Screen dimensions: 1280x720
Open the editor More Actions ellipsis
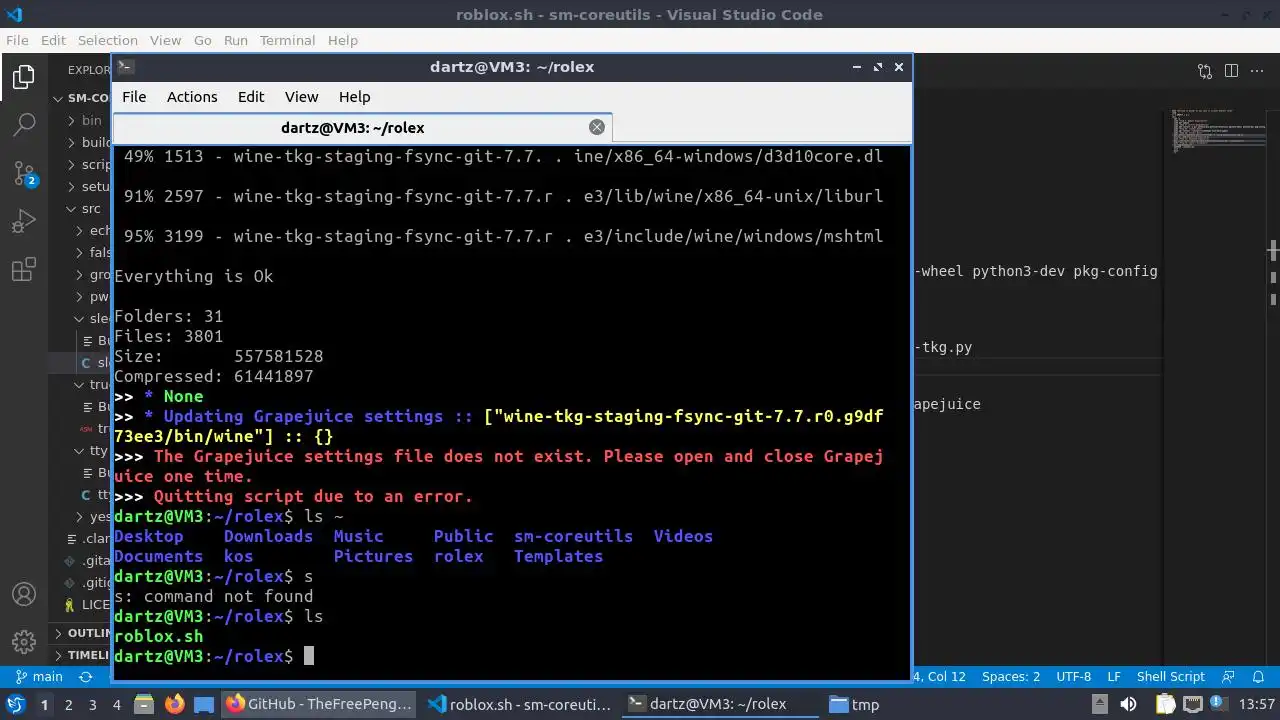[1257, 70]
